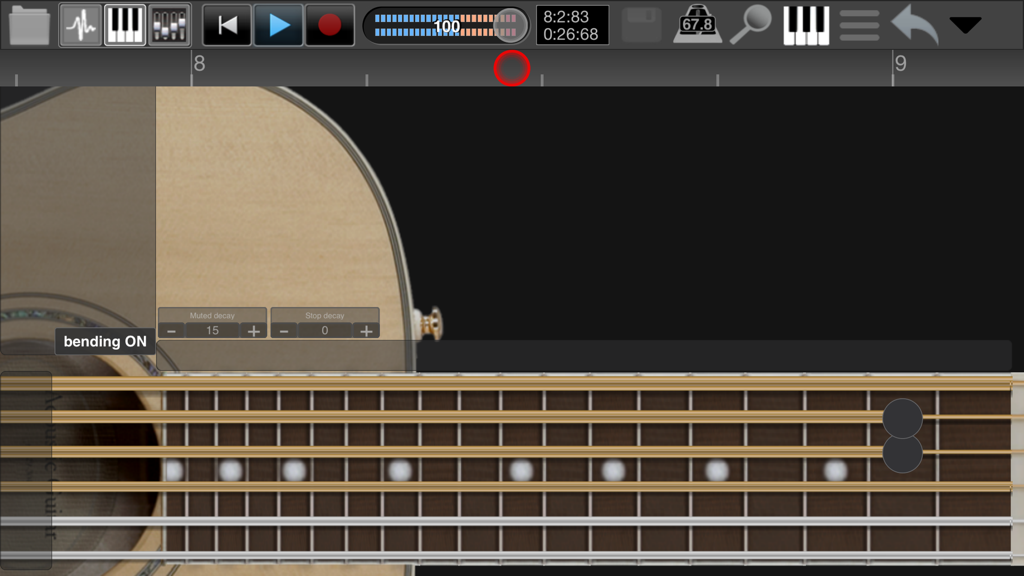This screenshot has width=1024, height=576.
Task: Undo the last action
Action: coord(912,24)
